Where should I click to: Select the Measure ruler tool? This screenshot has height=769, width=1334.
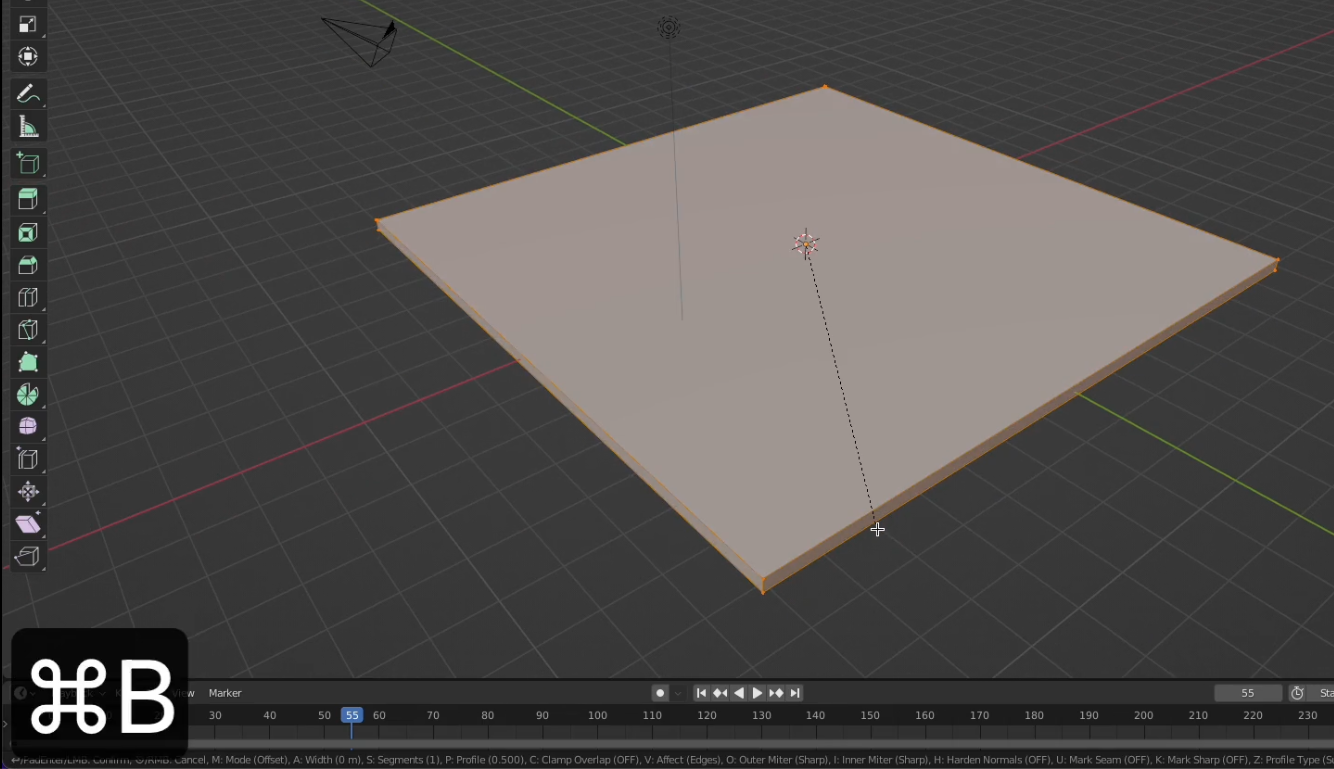click(x=28, y=127)
